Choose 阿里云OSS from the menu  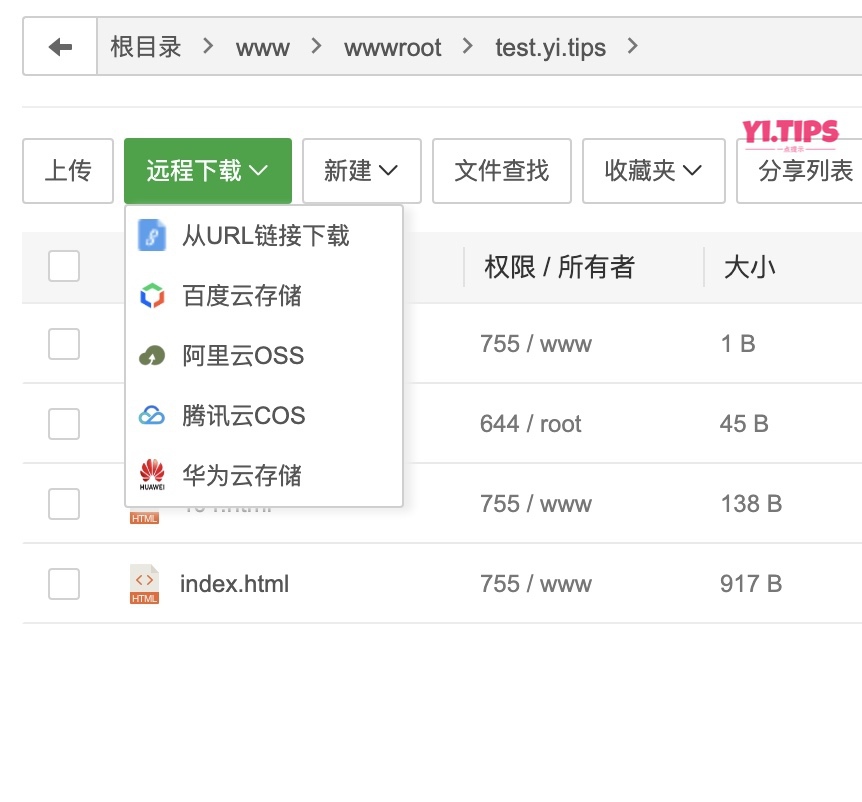pyautogui.click(x=264, y=356)
